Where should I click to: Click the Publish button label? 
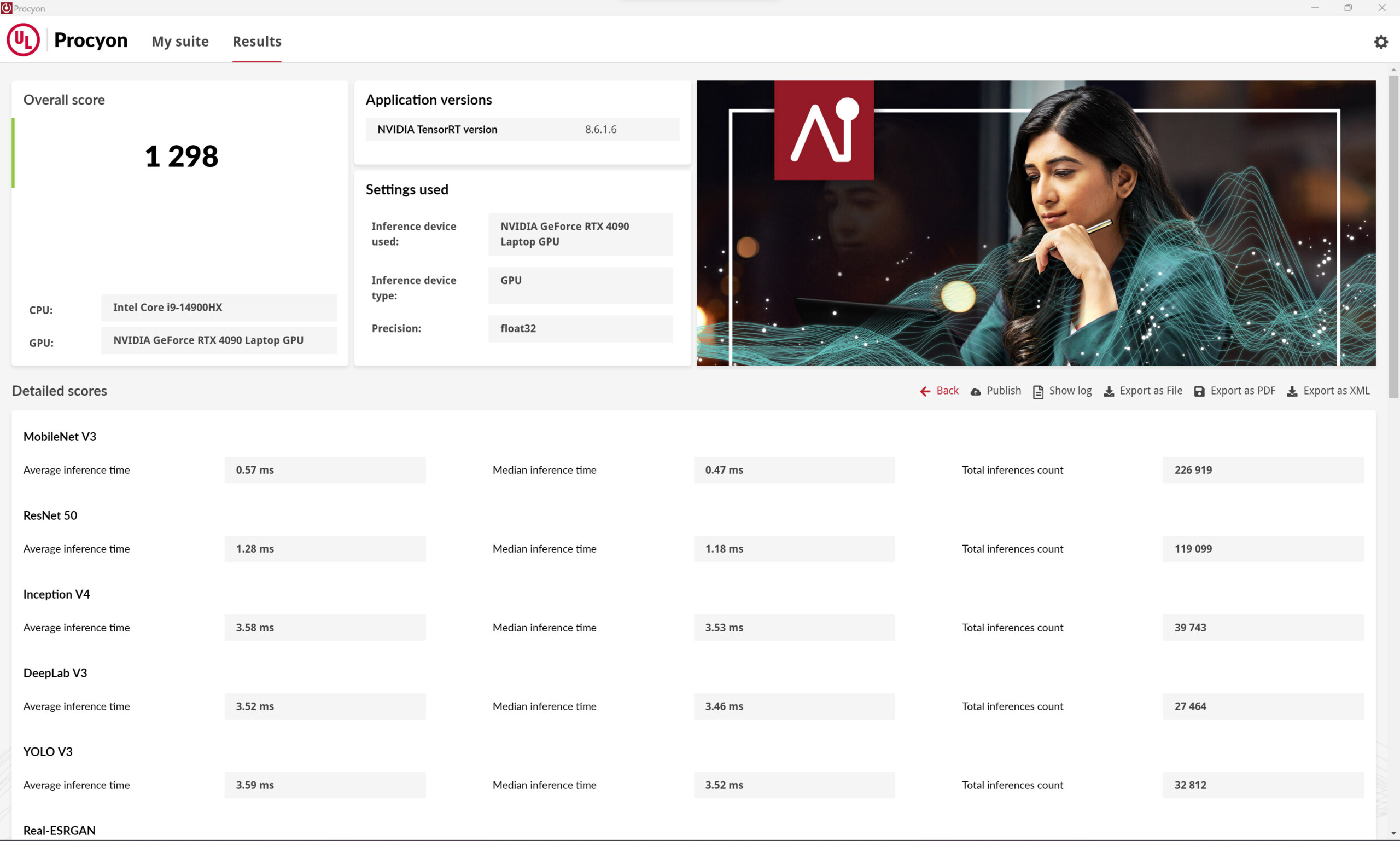[1004, 391]
